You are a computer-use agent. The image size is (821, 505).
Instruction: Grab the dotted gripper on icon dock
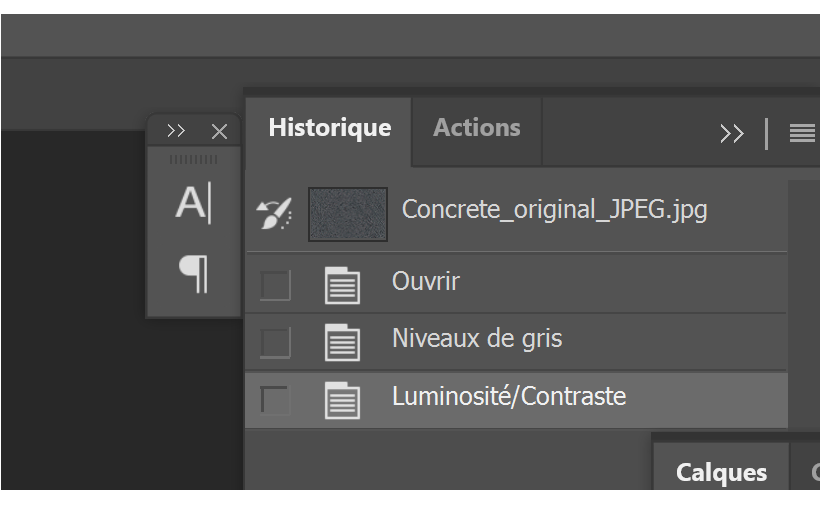point(193,159)
